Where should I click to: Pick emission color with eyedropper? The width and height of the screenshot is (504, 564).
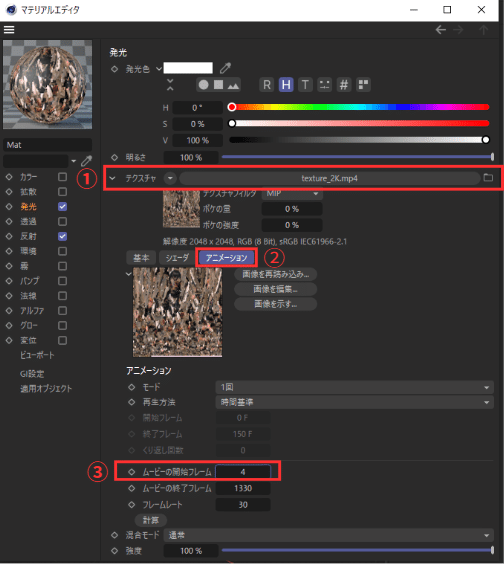(226, 68)
